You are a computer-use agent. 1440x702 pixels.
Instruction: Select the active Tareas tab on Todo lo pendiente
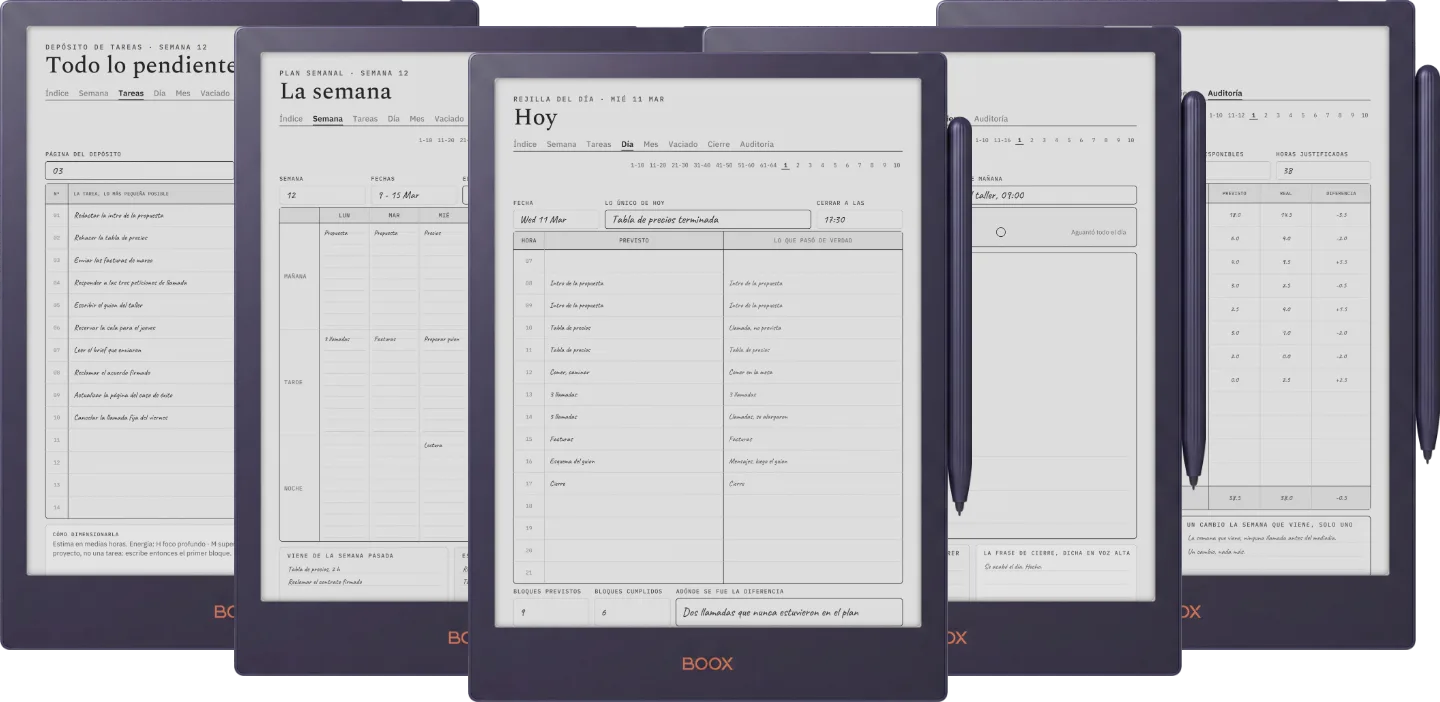pos(131,93)
